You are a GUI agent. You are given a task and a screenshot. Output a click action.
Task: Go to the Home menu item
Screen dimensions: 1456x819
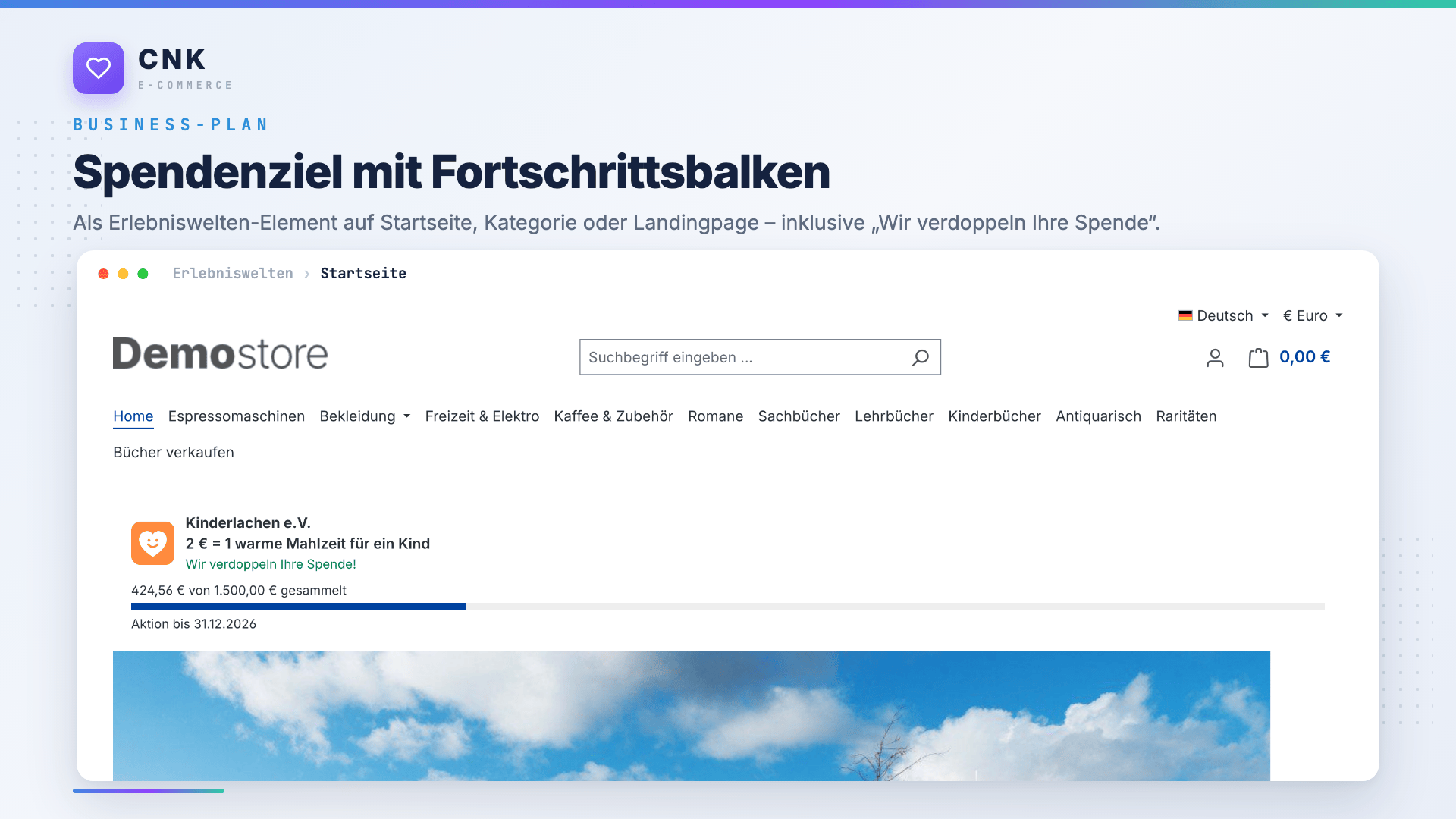133,416
